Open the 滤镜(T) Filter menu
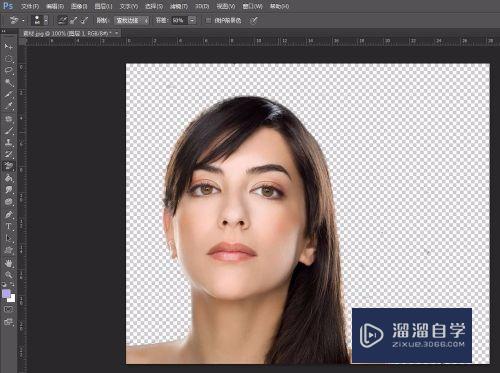The width and height of the screenshot is (500, 373). (179, 6)
